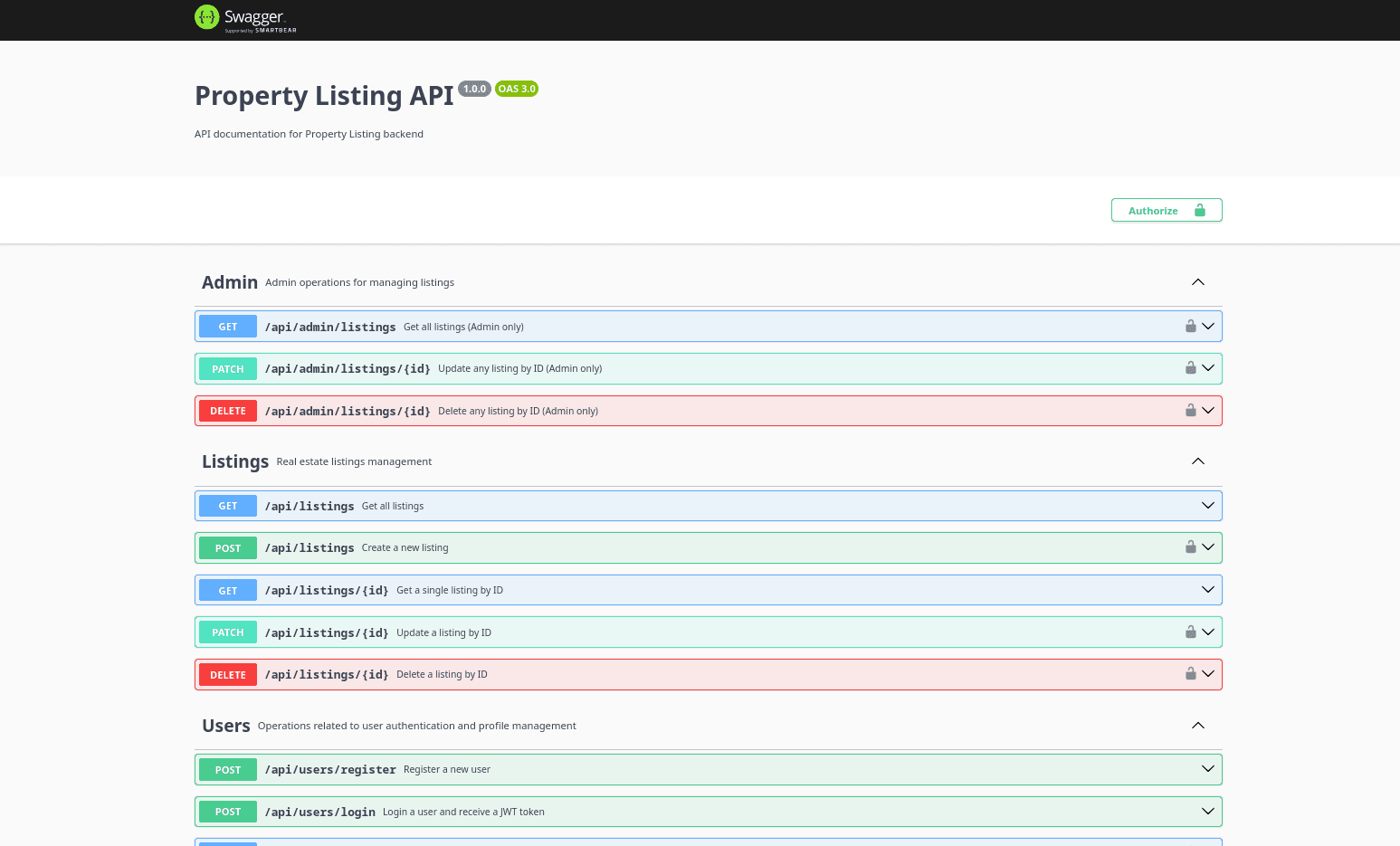Click the /api/admin/listings/{id} DELETE path
The image size is (1400, 846).
pyautogui.click(x=348, y=411)
